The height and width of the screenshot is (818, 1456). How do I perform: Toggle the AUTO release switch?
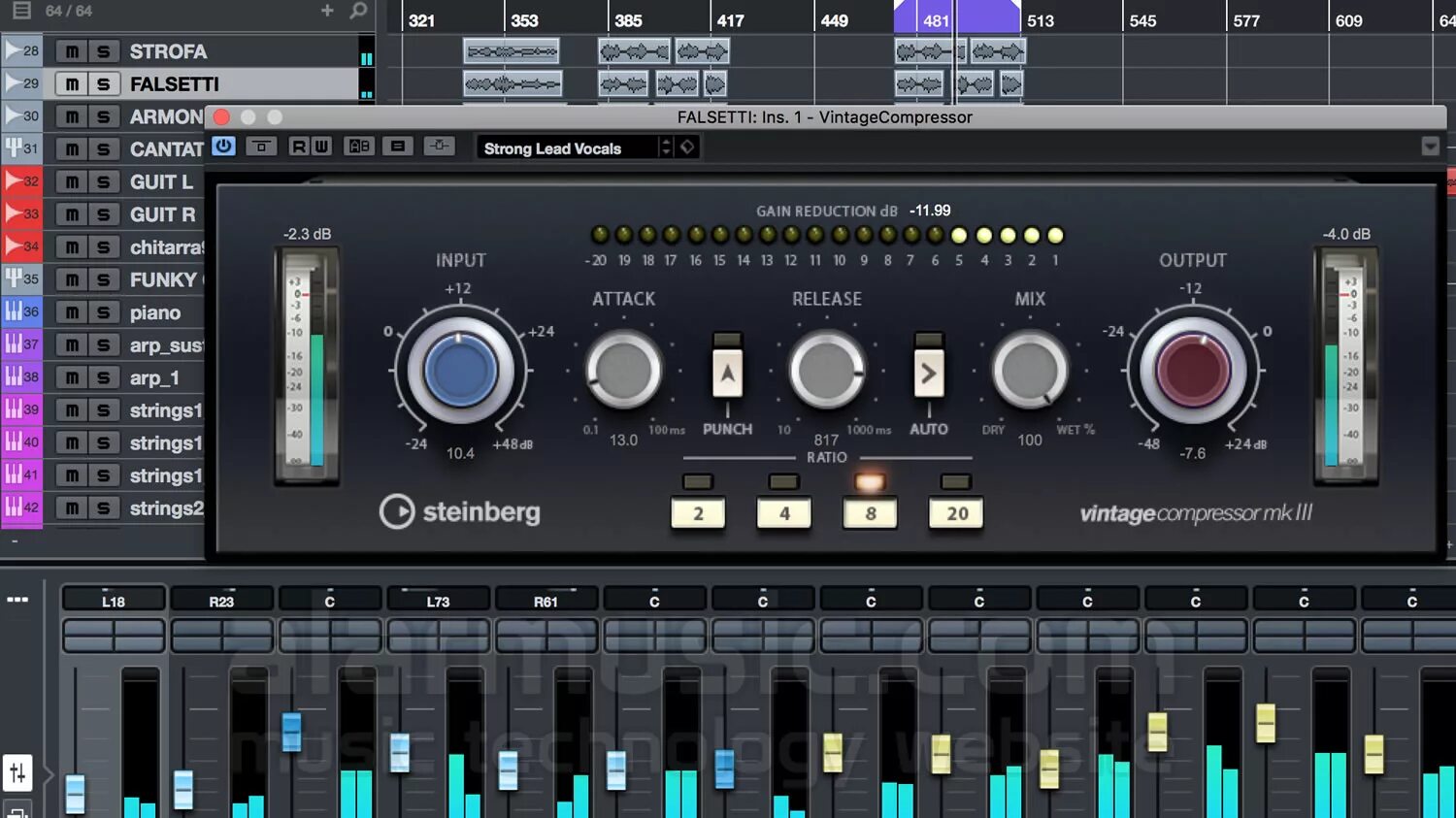(x=929, y=374)
